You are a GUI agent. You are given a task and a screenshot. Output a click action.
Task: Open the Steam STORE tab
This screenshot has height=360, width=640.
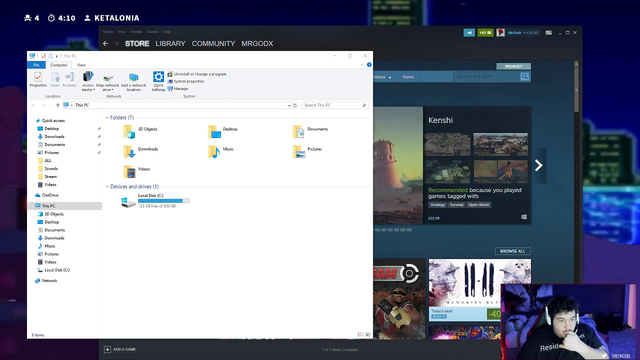(x=137, y=44)
